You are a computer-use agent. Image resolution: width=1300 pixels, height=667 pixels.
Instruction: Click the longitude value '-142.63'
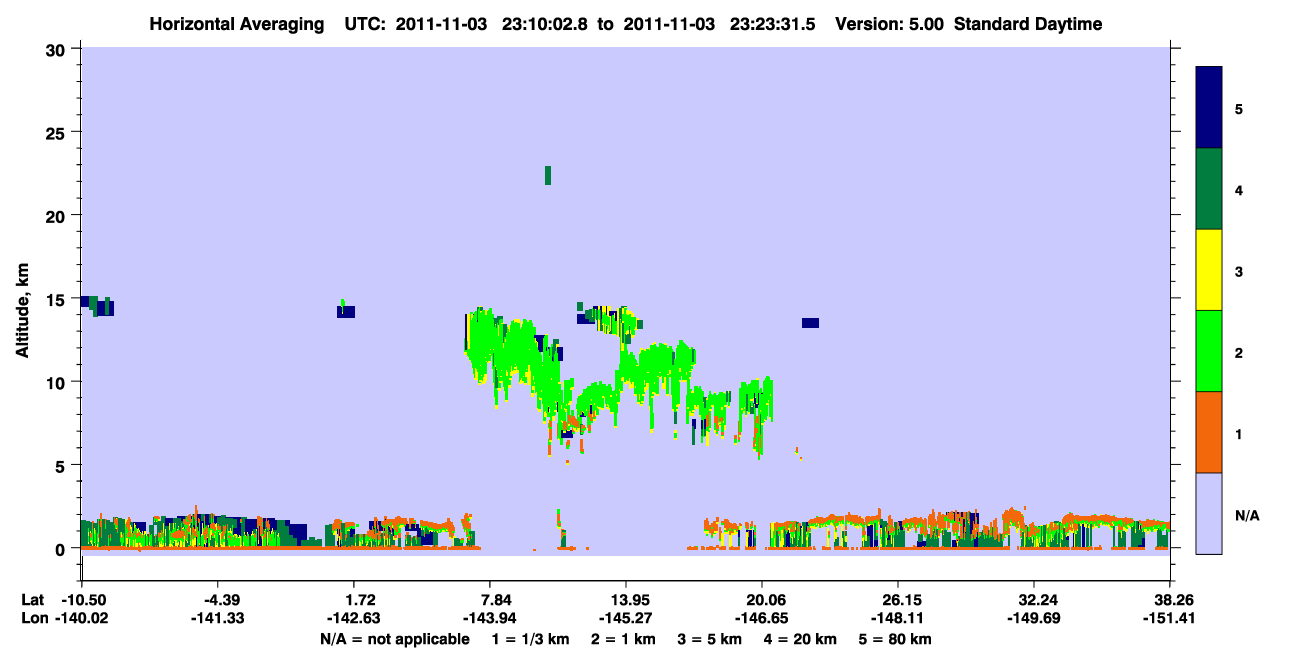pyautogui.click(x=354, y=619)
